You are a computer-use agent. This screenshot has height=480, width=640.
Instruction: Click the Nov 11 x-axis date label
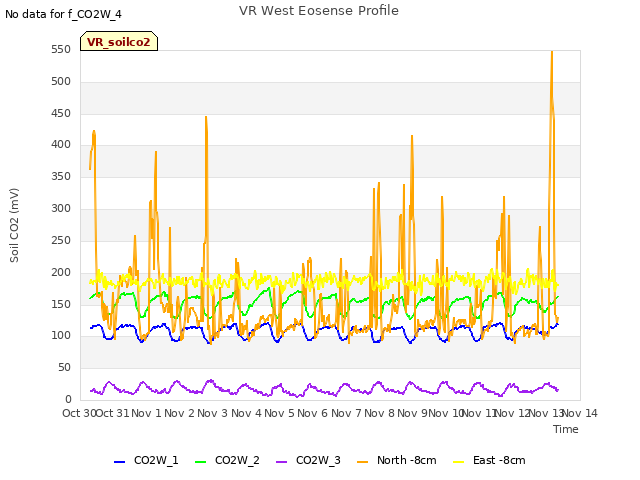pos(479,413)
